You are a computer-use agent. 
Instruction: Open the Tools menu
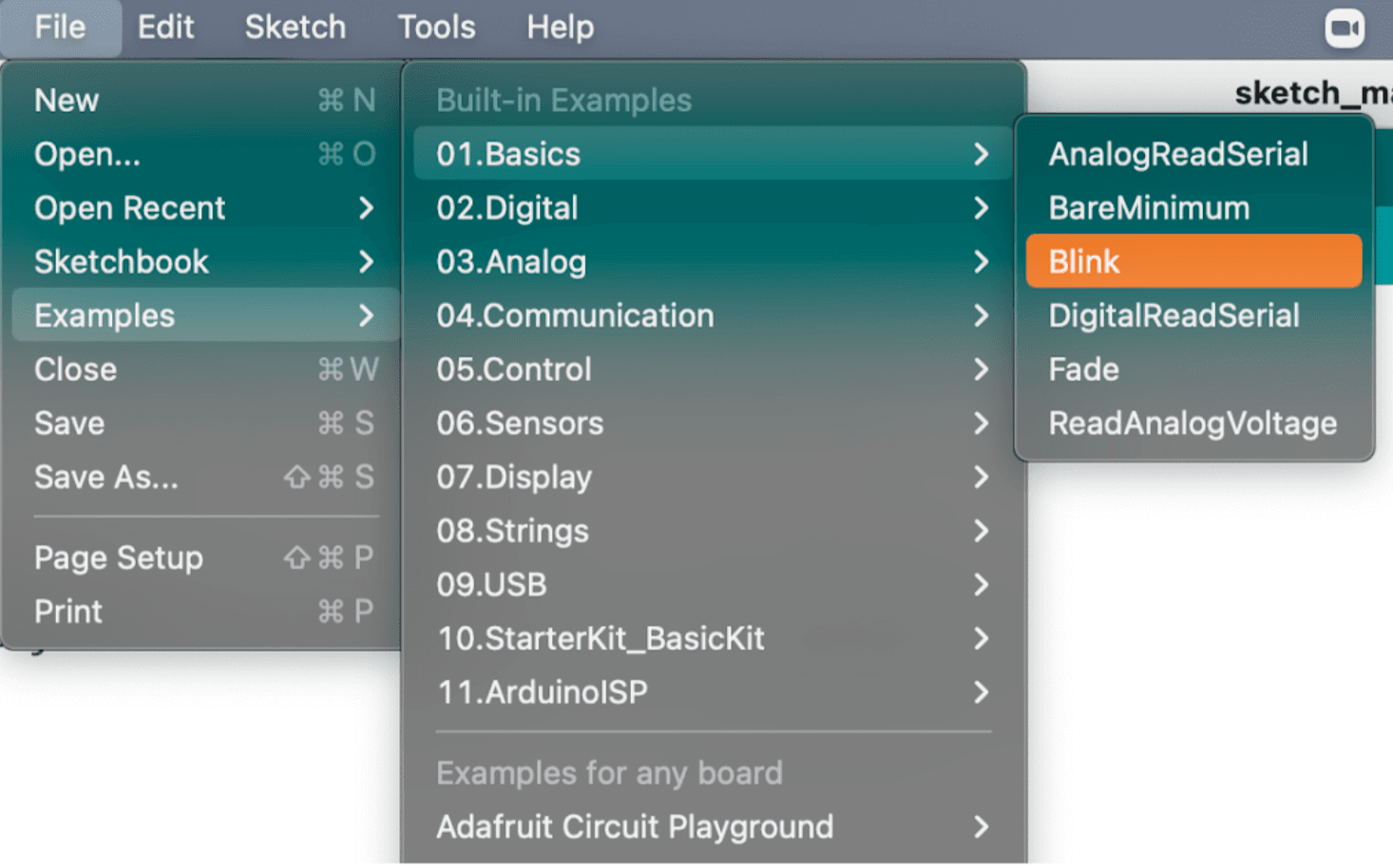436,28
